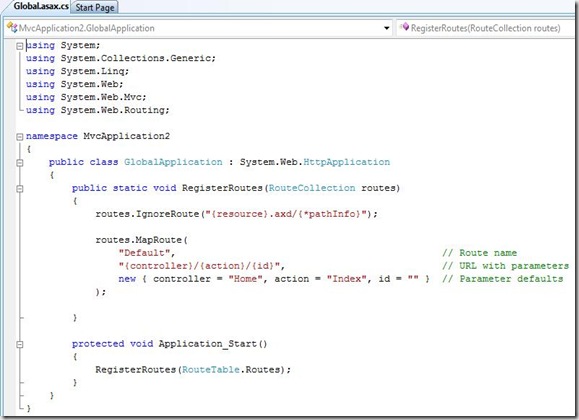Collapse the namespace MvcApplication2 block
Screen dimensions: 579x420
pyautogui.click(x=20, y=137)
